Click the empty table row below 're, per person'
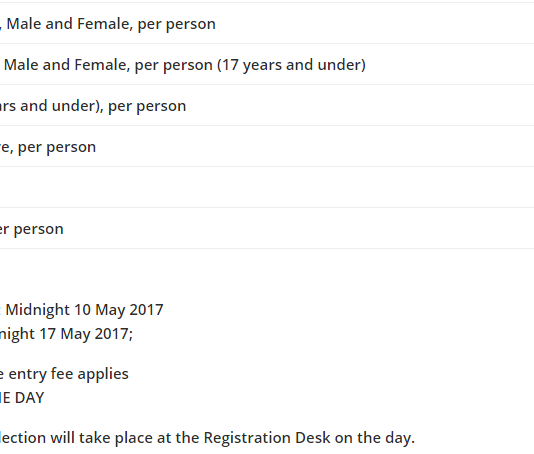This screenshot has width=534, height=454. click(267, 187)
